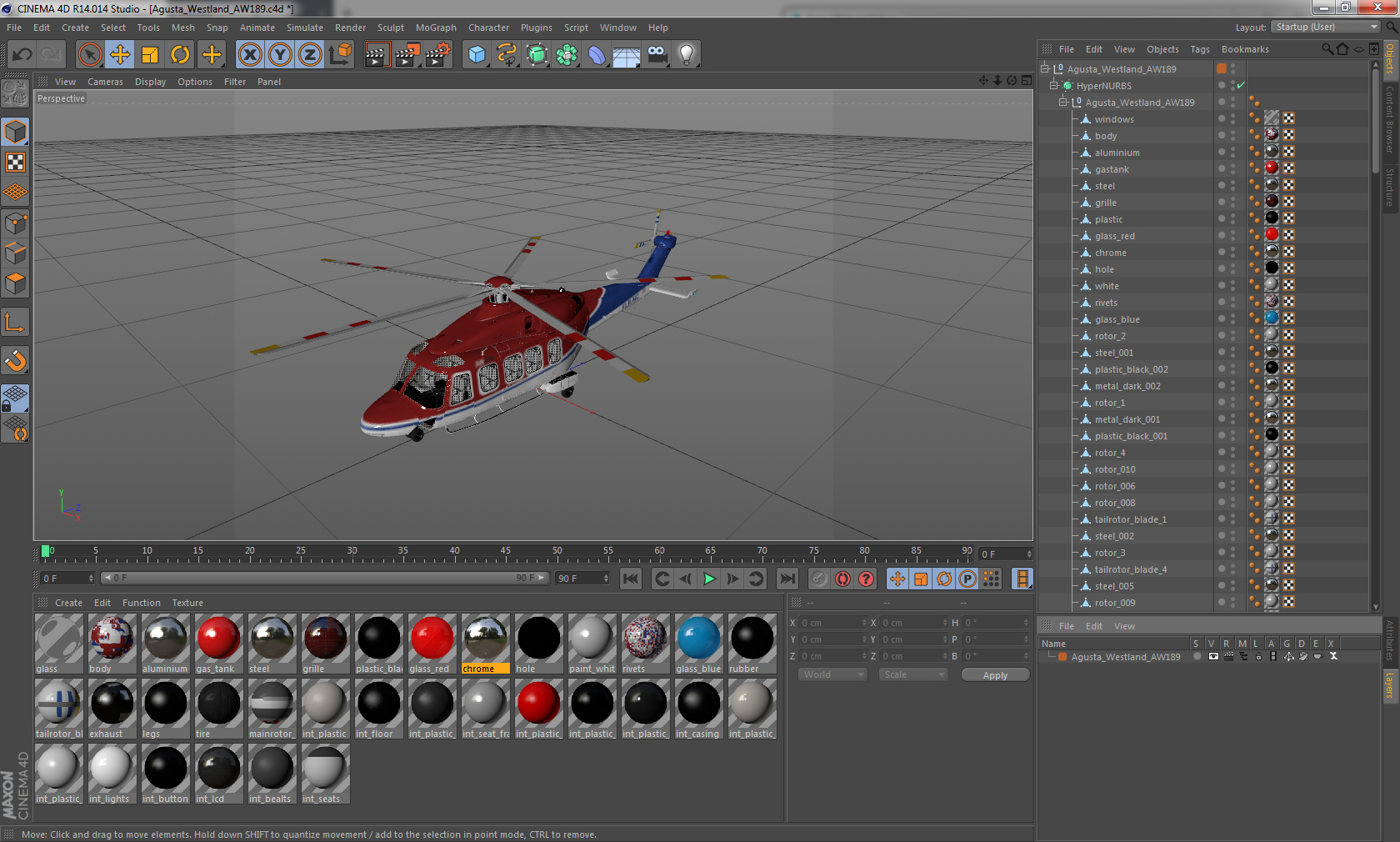1400x842 pixels.
Task: Go to start of animation
Action: pos(631,579)
